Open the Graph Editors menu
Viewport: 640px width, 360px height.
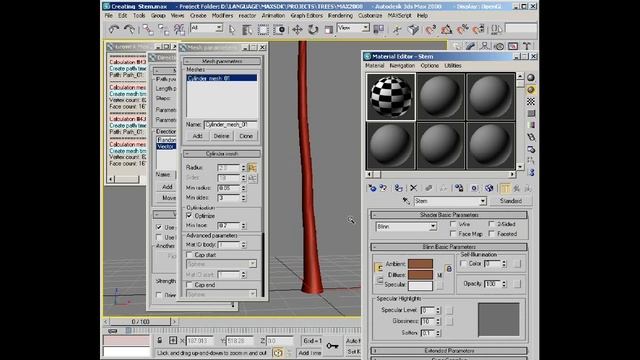307,16
